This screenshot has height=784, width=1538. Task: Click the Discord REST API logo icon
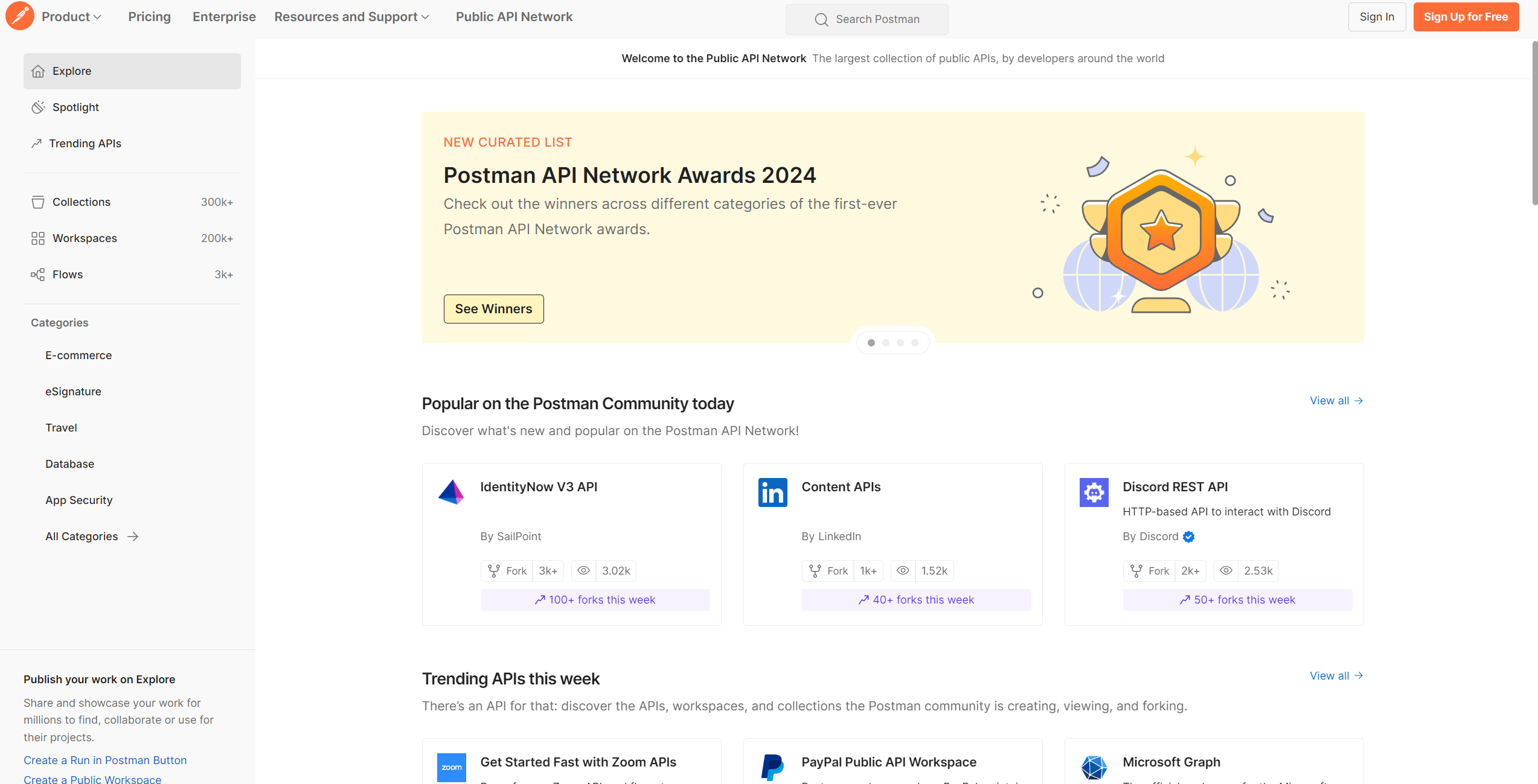pyautogui.click(x=1094, y=492)
